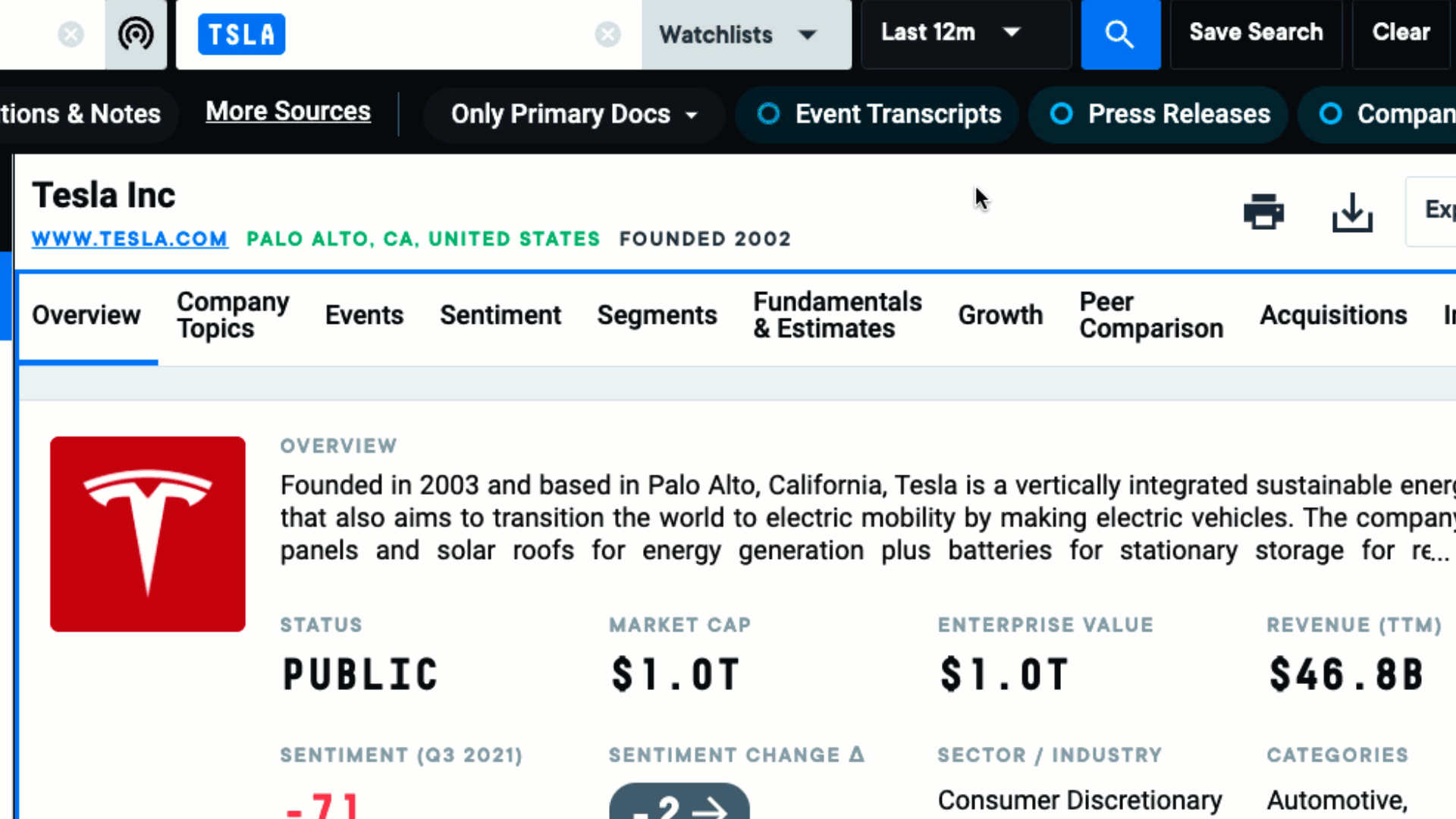Toggle Event Transcripts filter
The height and width of the screenshot is (819, 1456).
click(x=877, y=115)
